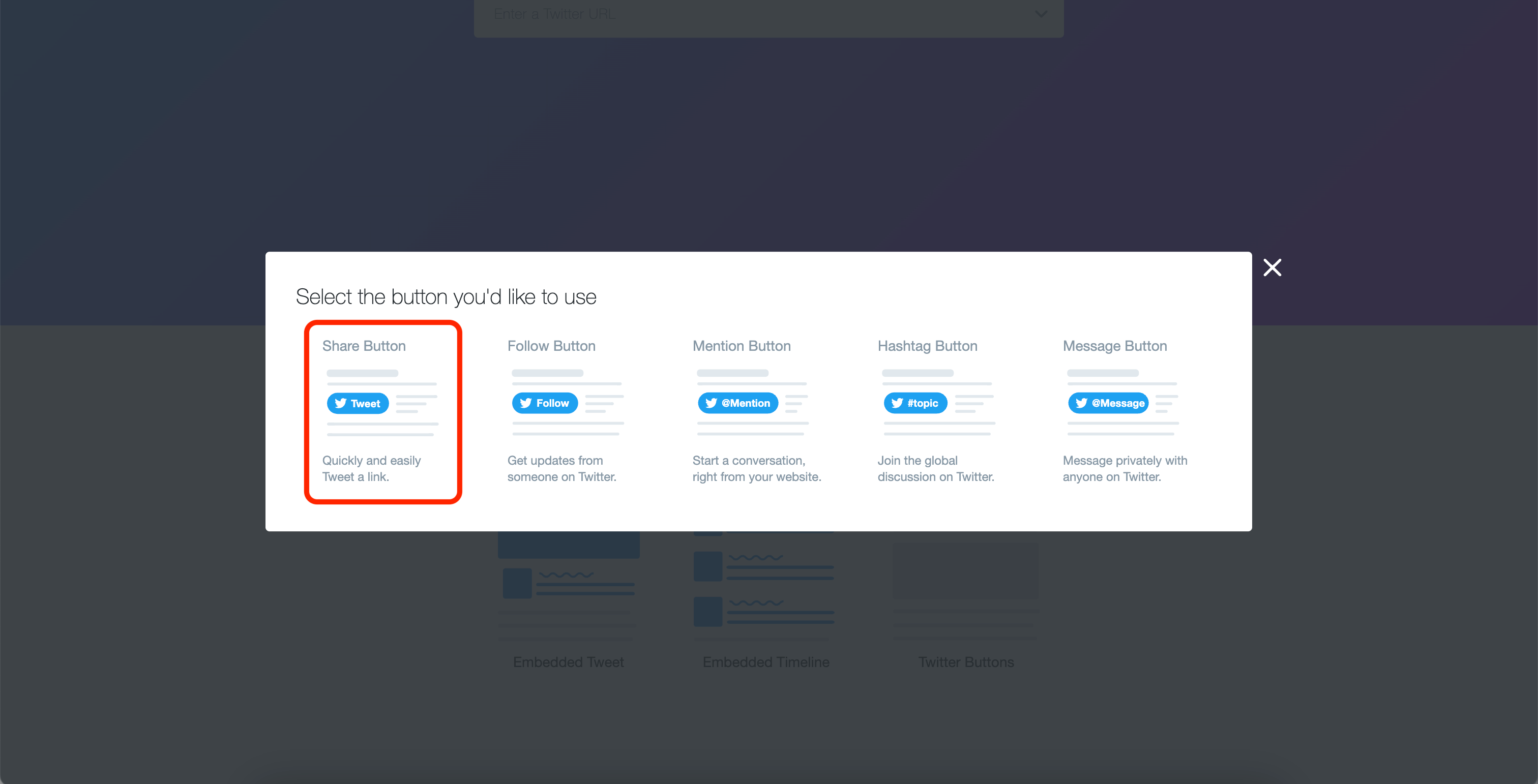Click 'Start a conversation, right from your website.'
Image resolution: width=1538 pixels, height=784 pixels.
coord(756,468)
